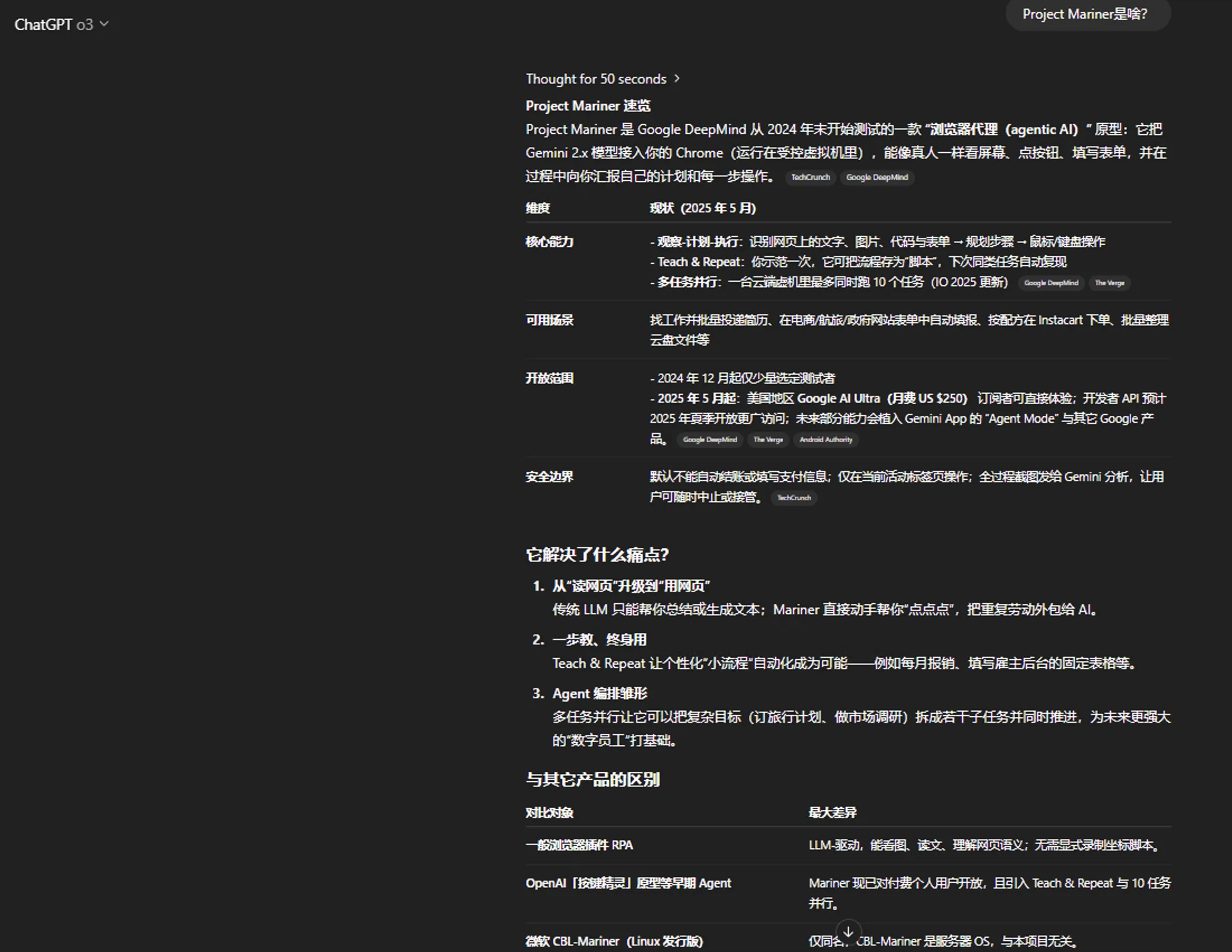Click the '微软 CBL-Mariner (Linux 发行版)' cell

pos(614,941)
